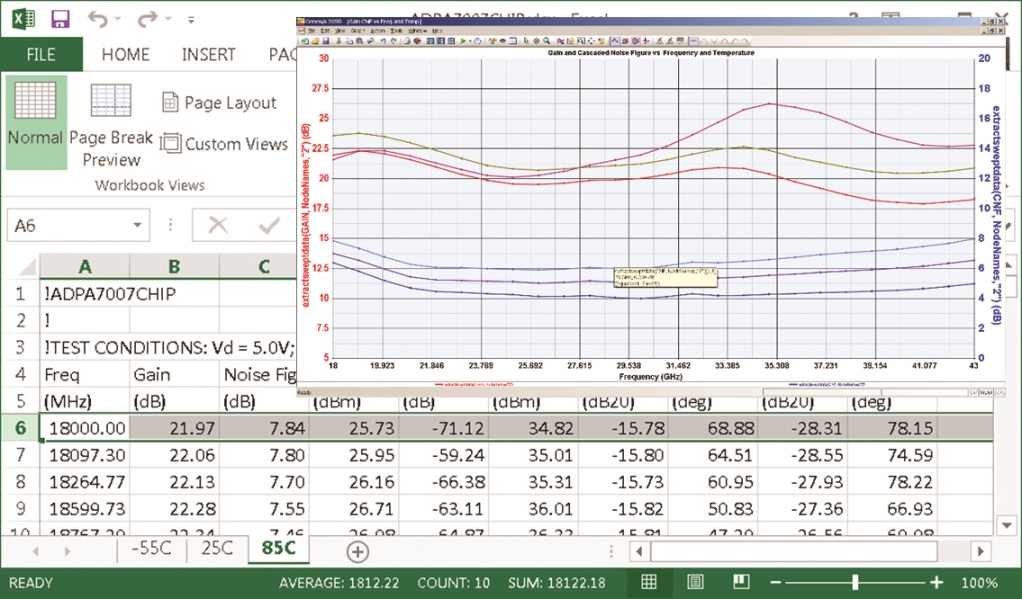Add a new sheet with plus button
Viewport: 1022px width, 599px height.
pyautogui.click(x=357, y=551)
